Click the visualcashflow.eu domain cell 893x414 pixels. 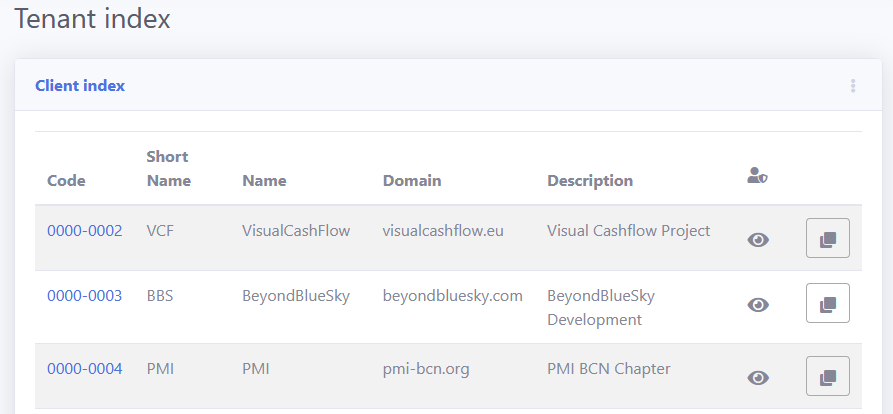tap(443, 231)
